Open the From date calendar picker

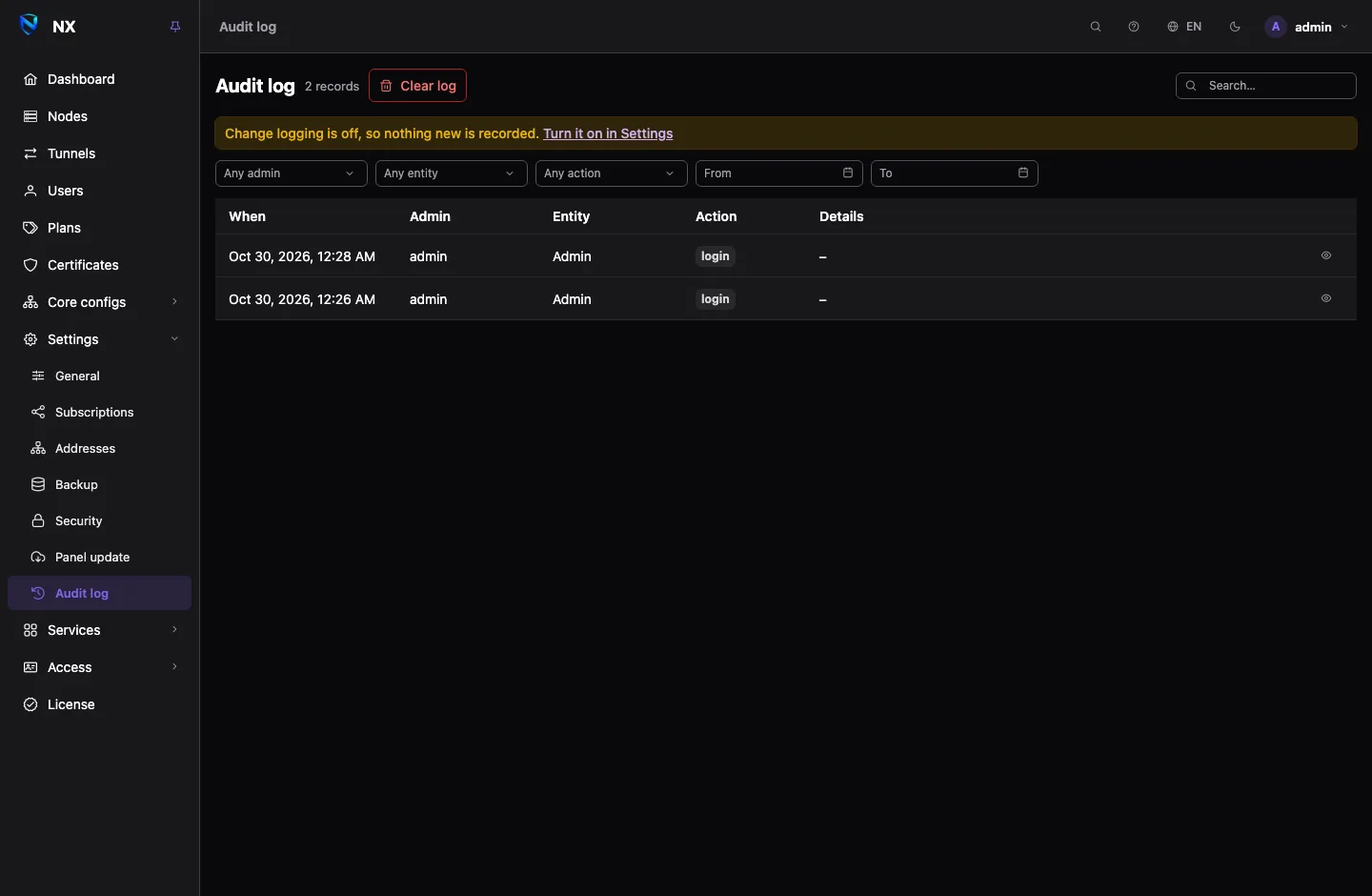[779, 173]
